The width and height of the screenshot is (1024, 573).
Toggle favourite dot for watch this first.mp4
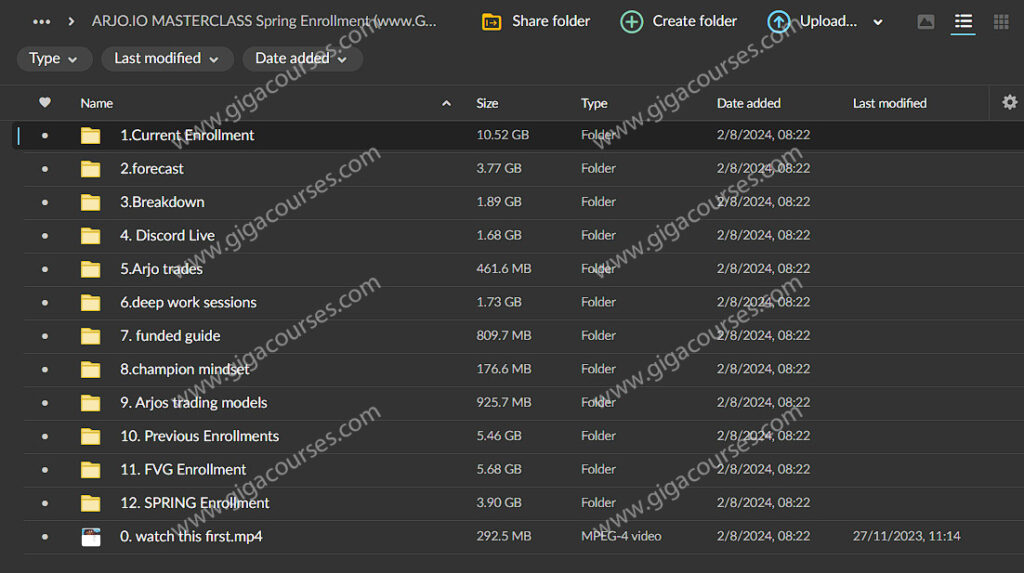click(44, 536)
